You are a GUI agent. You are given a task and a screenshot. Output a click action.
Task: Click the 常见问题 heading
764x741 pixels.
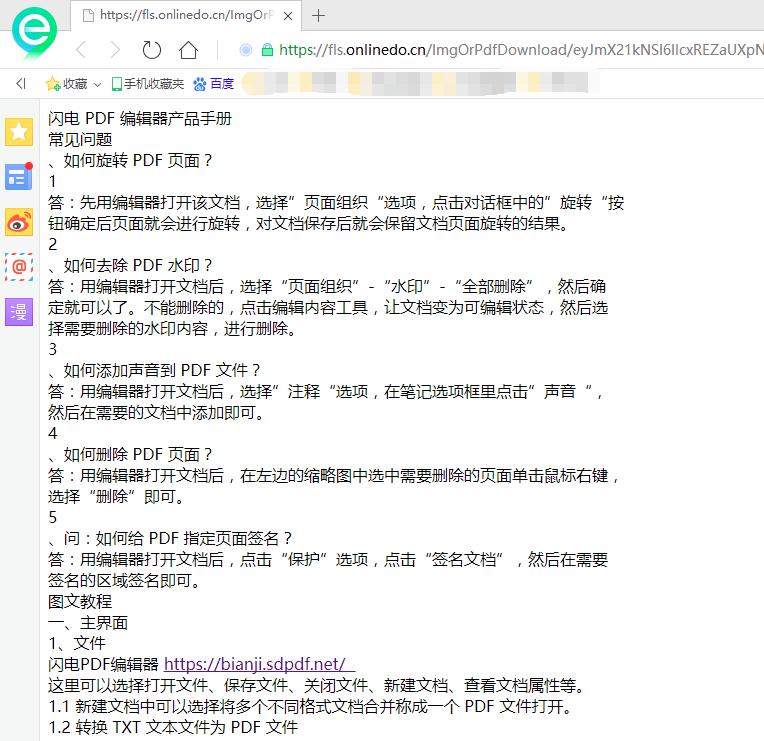80,139
